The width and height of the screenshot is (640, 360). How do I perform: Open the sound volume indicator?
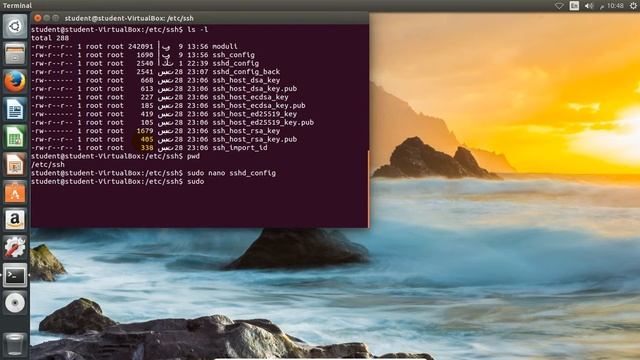coord(589,6)
